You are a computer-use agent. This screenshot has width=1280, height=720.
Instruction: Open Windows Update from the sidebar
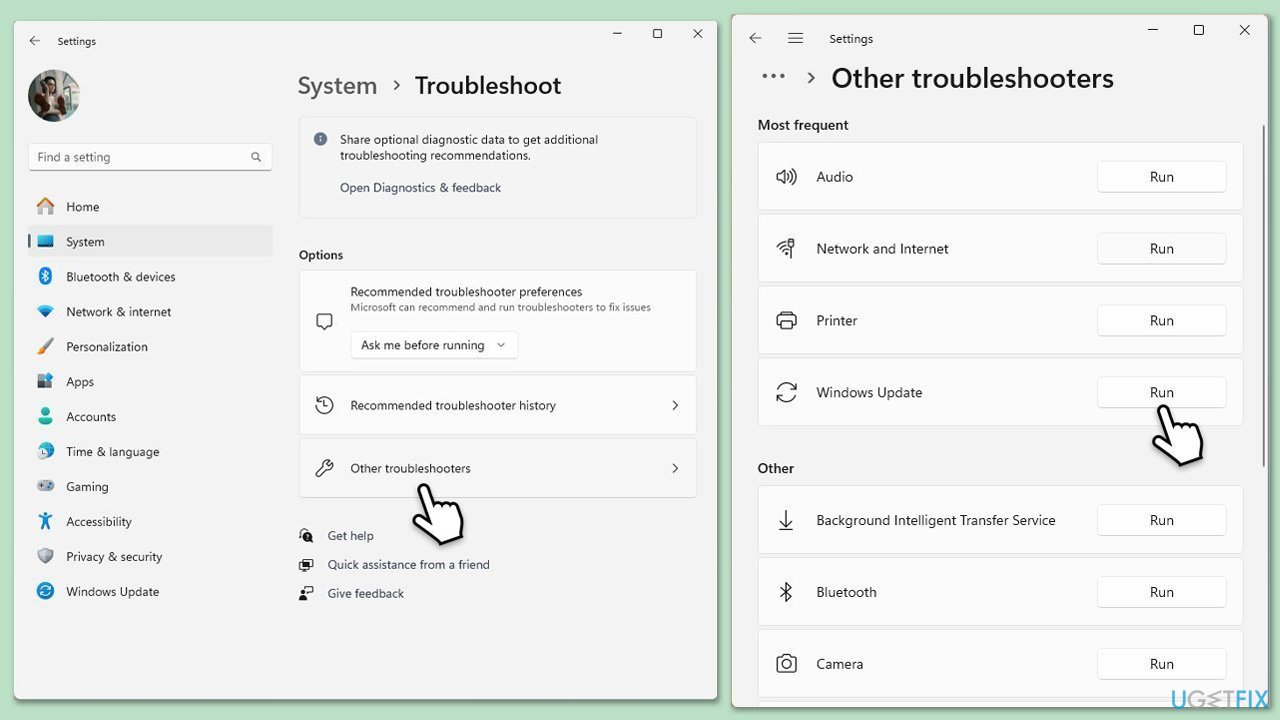pyautogui.click(x=112, y=591)
